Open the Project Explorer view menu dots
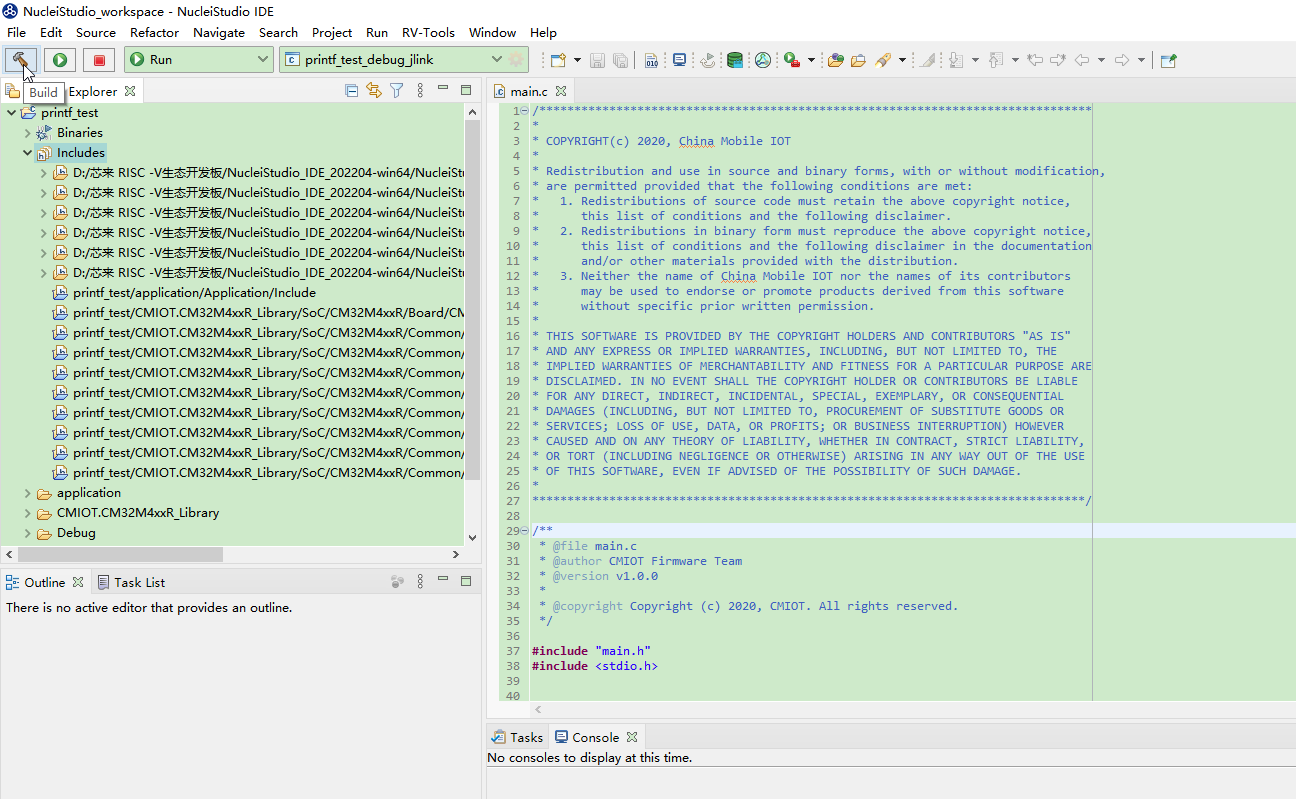The height and width of the screenshot is (799, 1296). (420, 90)
